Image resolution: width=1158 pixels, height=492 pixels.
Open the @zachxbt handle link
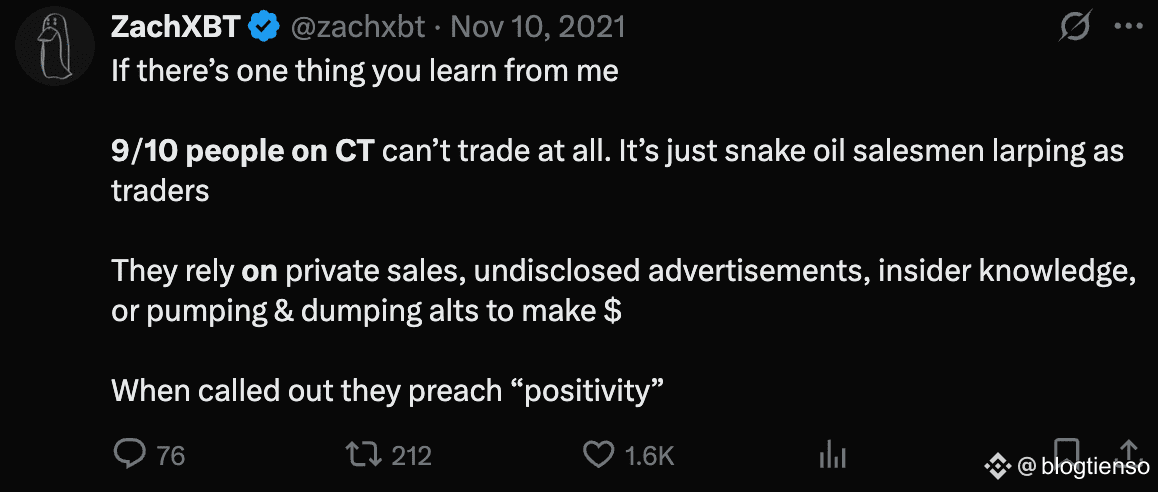[359, 28]
